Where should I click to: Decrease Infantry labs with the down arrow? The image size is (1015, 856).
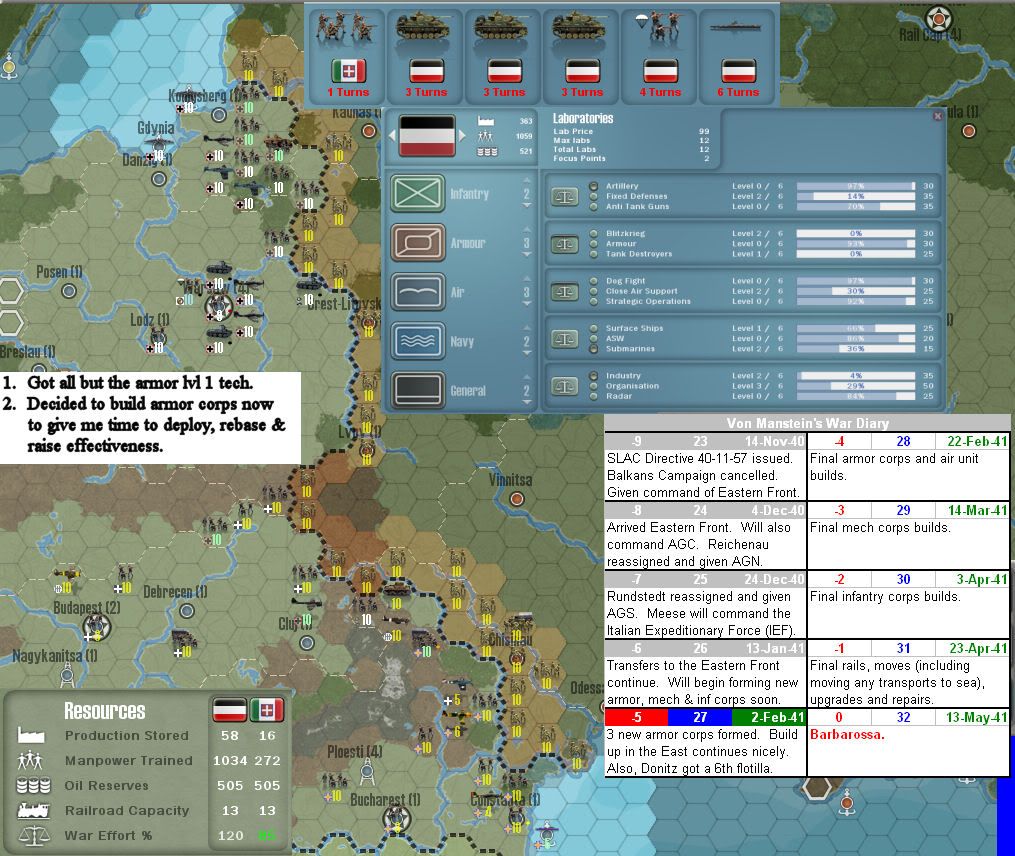pyautogui.click(x=527, y=206)
